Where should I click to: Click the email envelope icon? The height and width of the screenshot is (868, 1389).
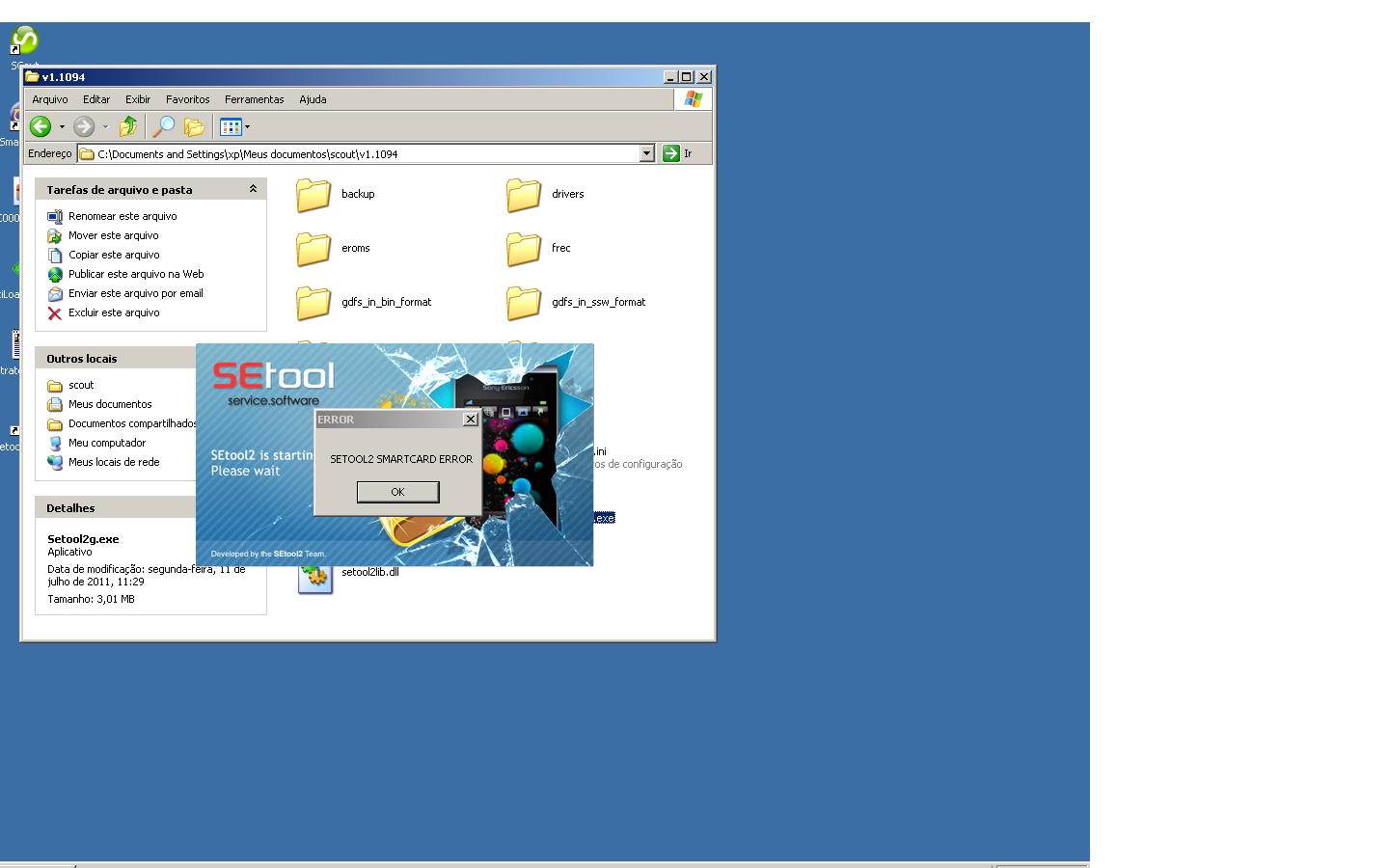[55, 293]
